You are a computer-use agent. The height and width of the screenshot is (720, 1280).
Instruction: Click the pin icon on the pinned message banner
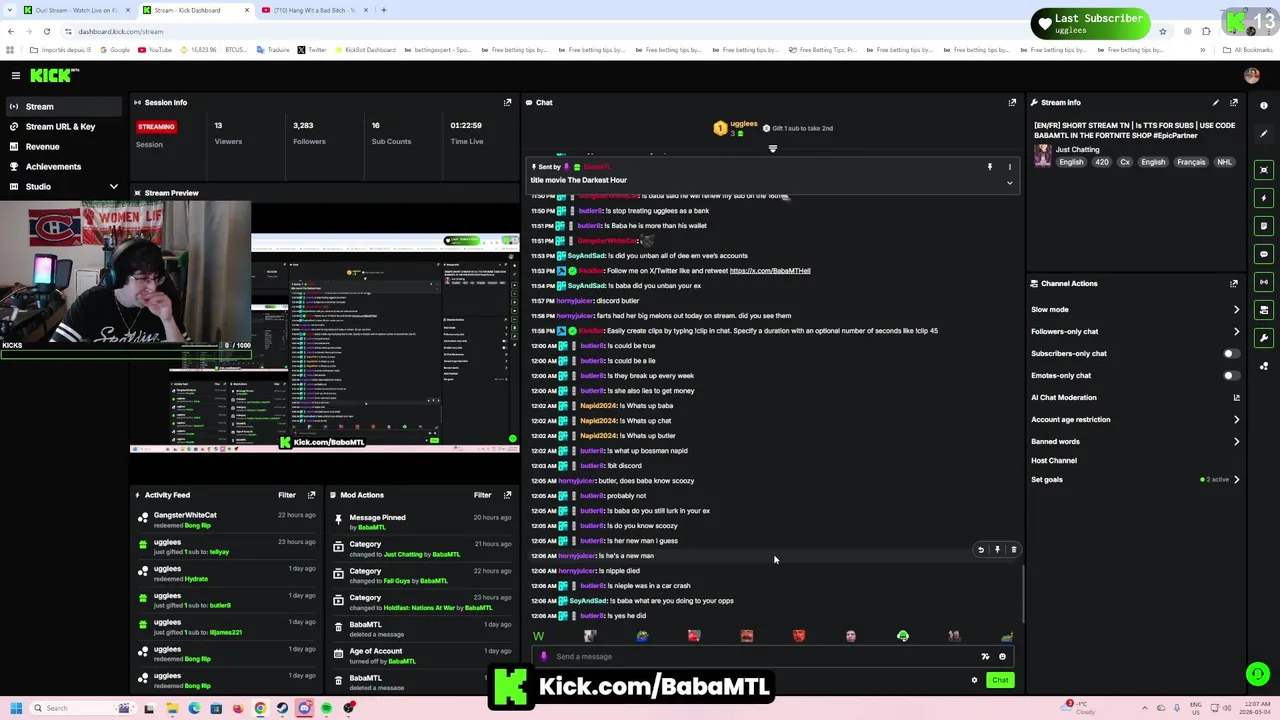(990, 167)
